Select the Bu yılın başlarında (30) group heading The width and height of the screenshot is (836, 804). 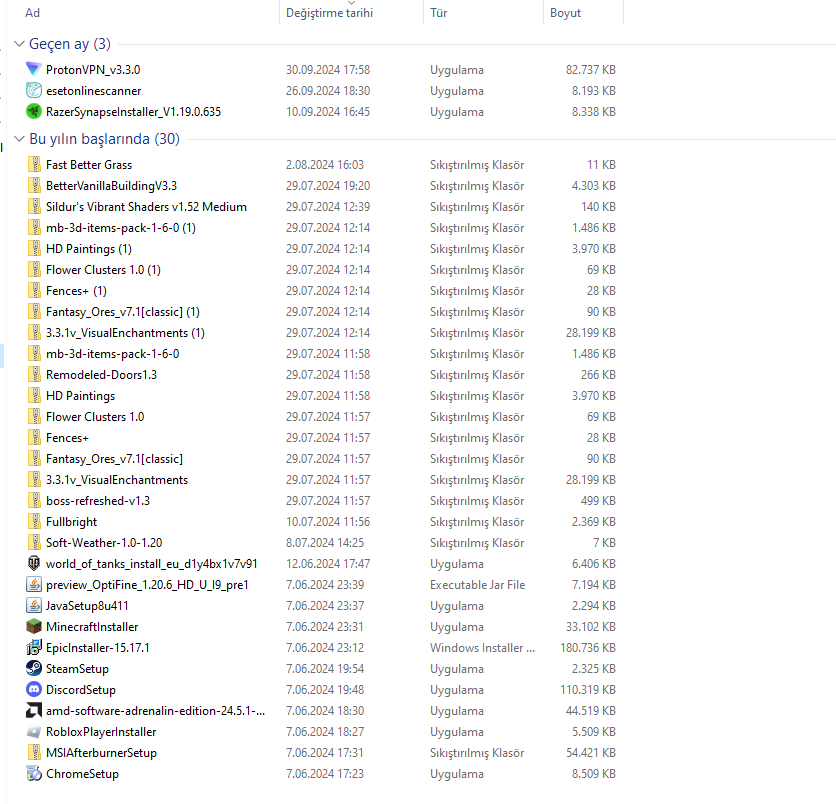click(104, 139)
